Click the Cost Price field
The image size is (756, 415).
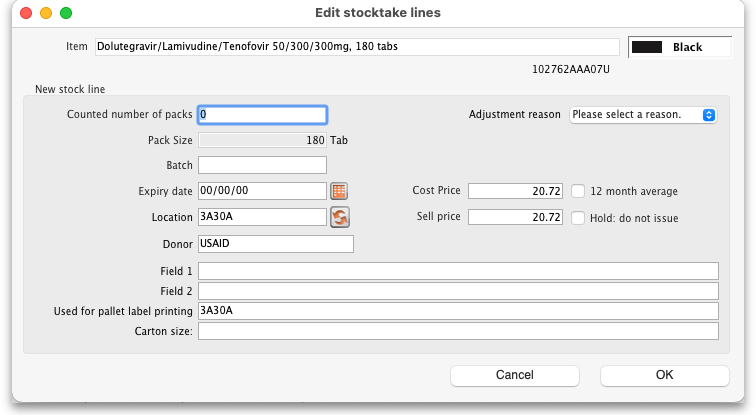coord(516,191)
